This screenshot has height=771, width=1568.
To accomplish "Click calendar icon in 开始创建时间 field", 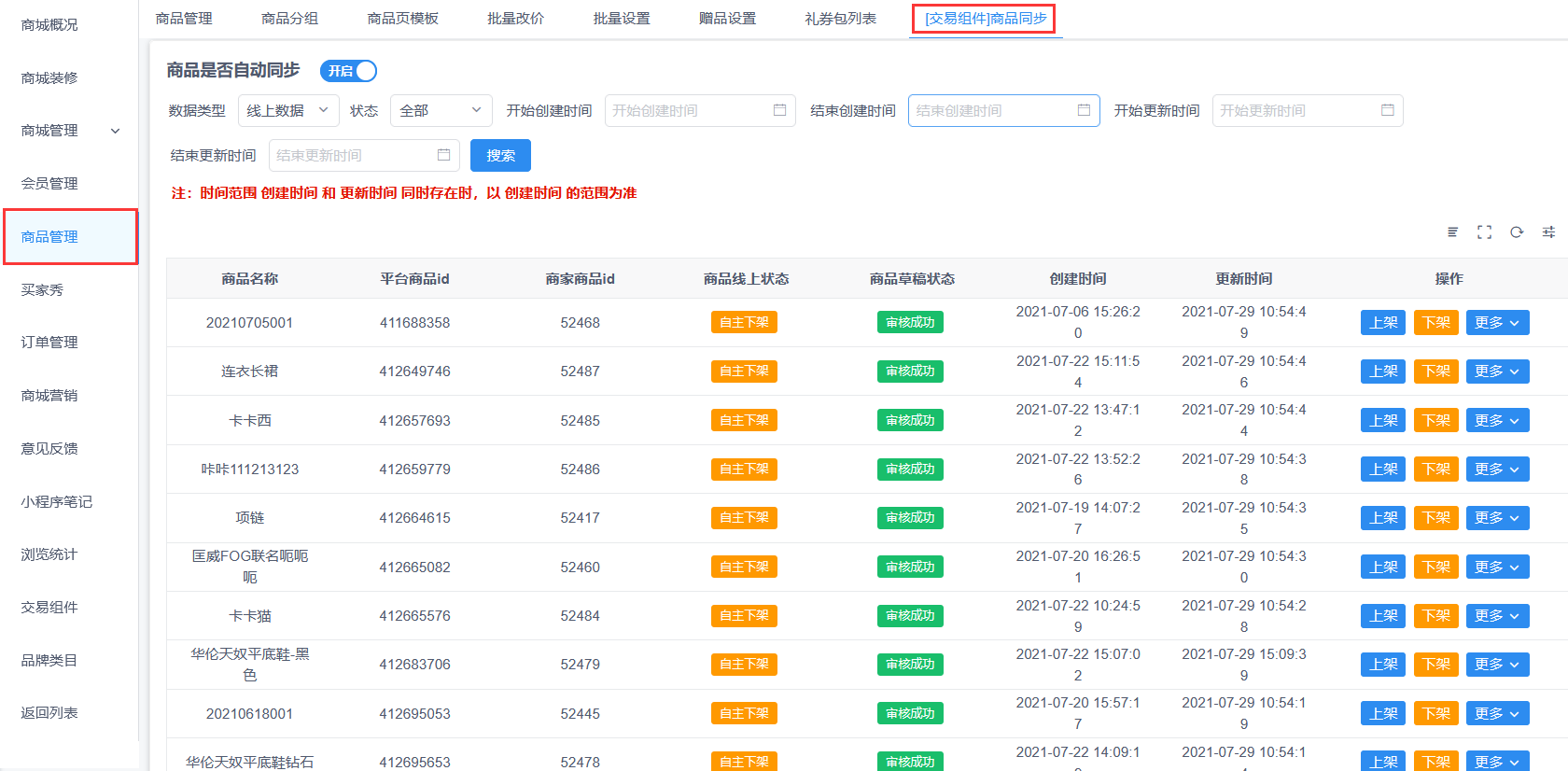I will (x=779, y=110).
